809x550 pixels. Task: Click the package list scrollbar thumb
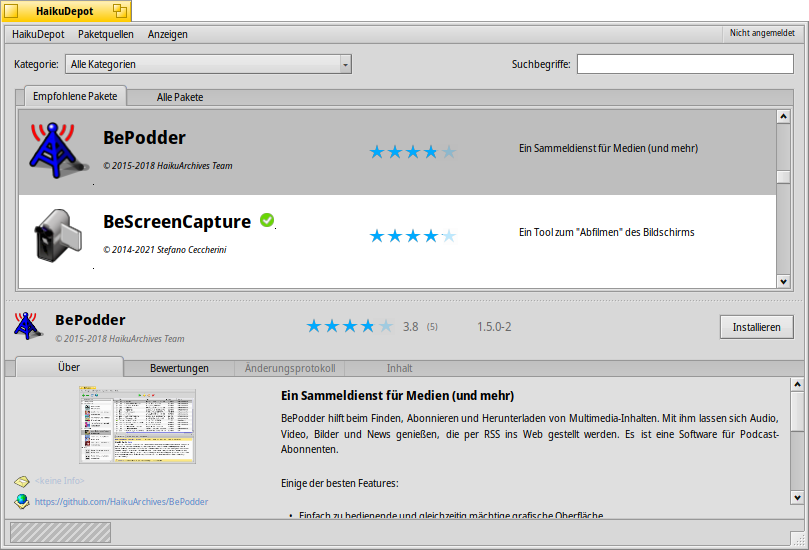783,177
